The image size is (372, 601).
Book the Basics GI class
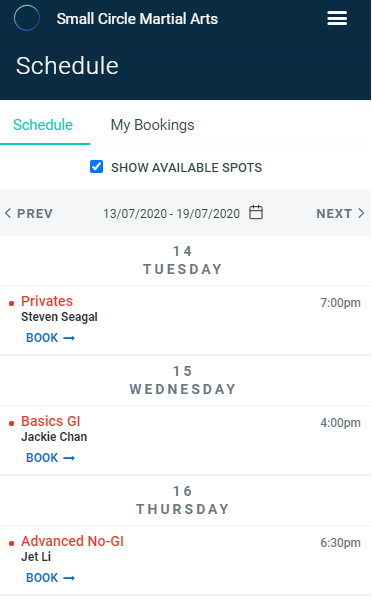[50, 458]
